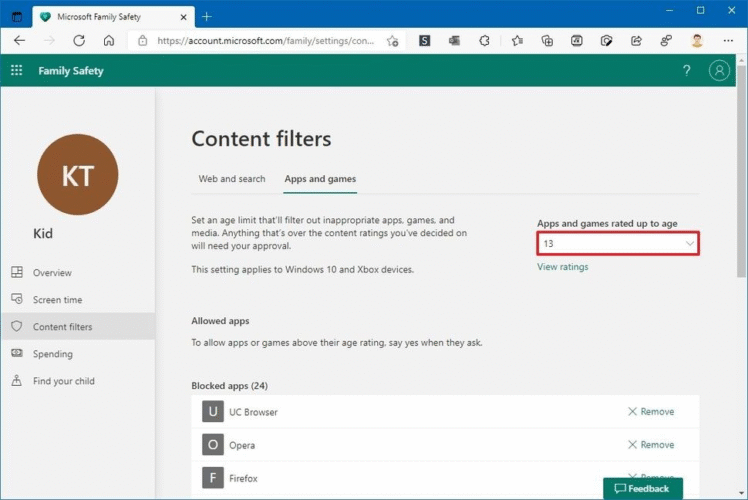Viewport: 748px width, 500px height.
Task: Switch to the Web and search tab
Action: tap(232, 179)
